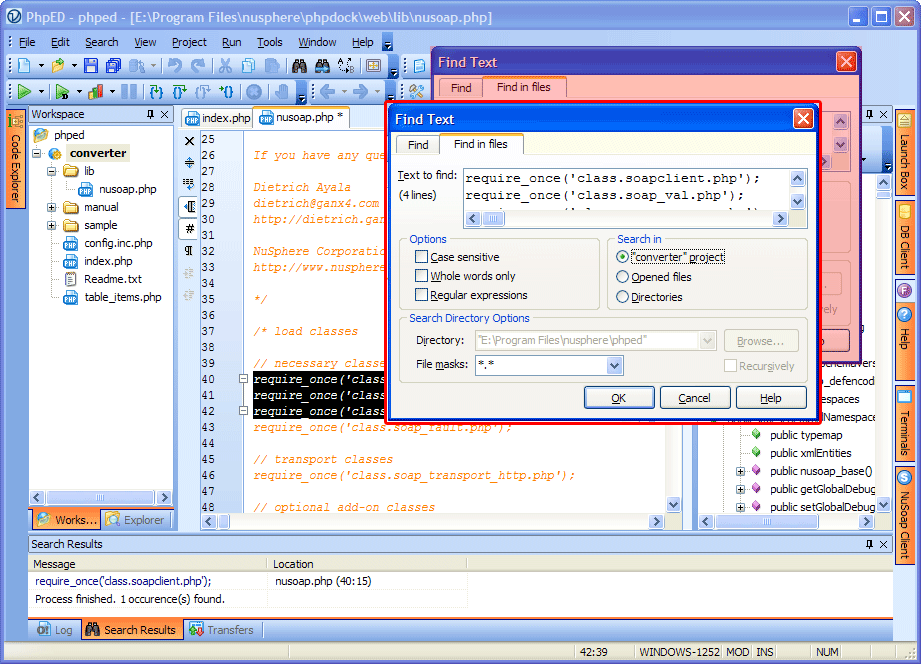Pin the Workspace panel
The image size is (921, 664).
tap(150, 114)
